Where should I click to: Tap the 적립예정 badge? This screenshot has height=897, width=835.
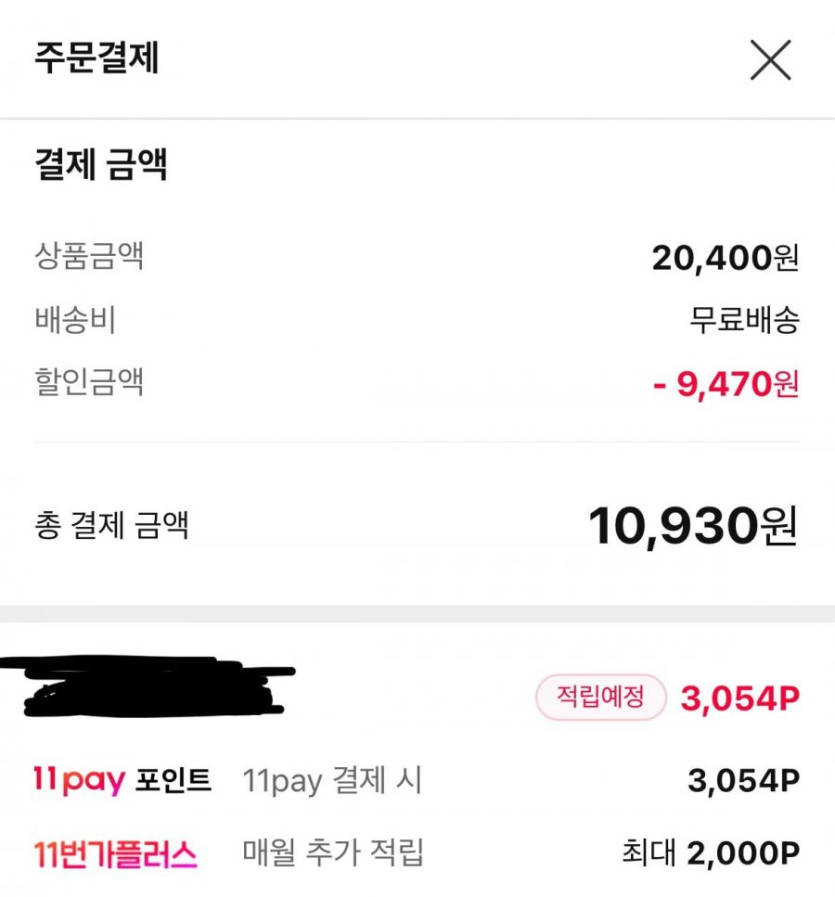[601, 698]
